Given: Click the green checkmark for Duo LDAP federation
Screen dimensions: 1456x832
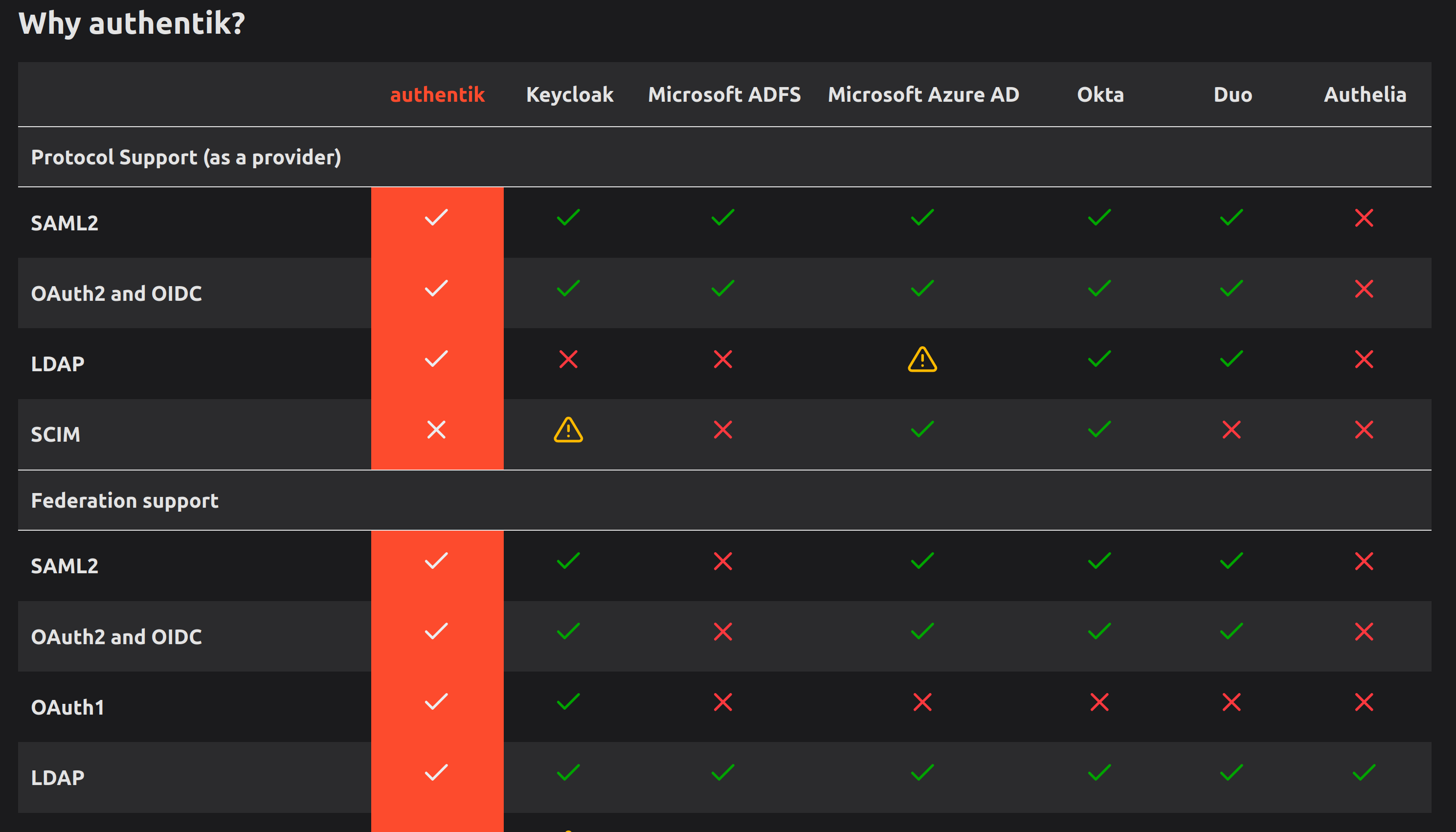Looking at the screenshot, I should (x=1231, y=773).
